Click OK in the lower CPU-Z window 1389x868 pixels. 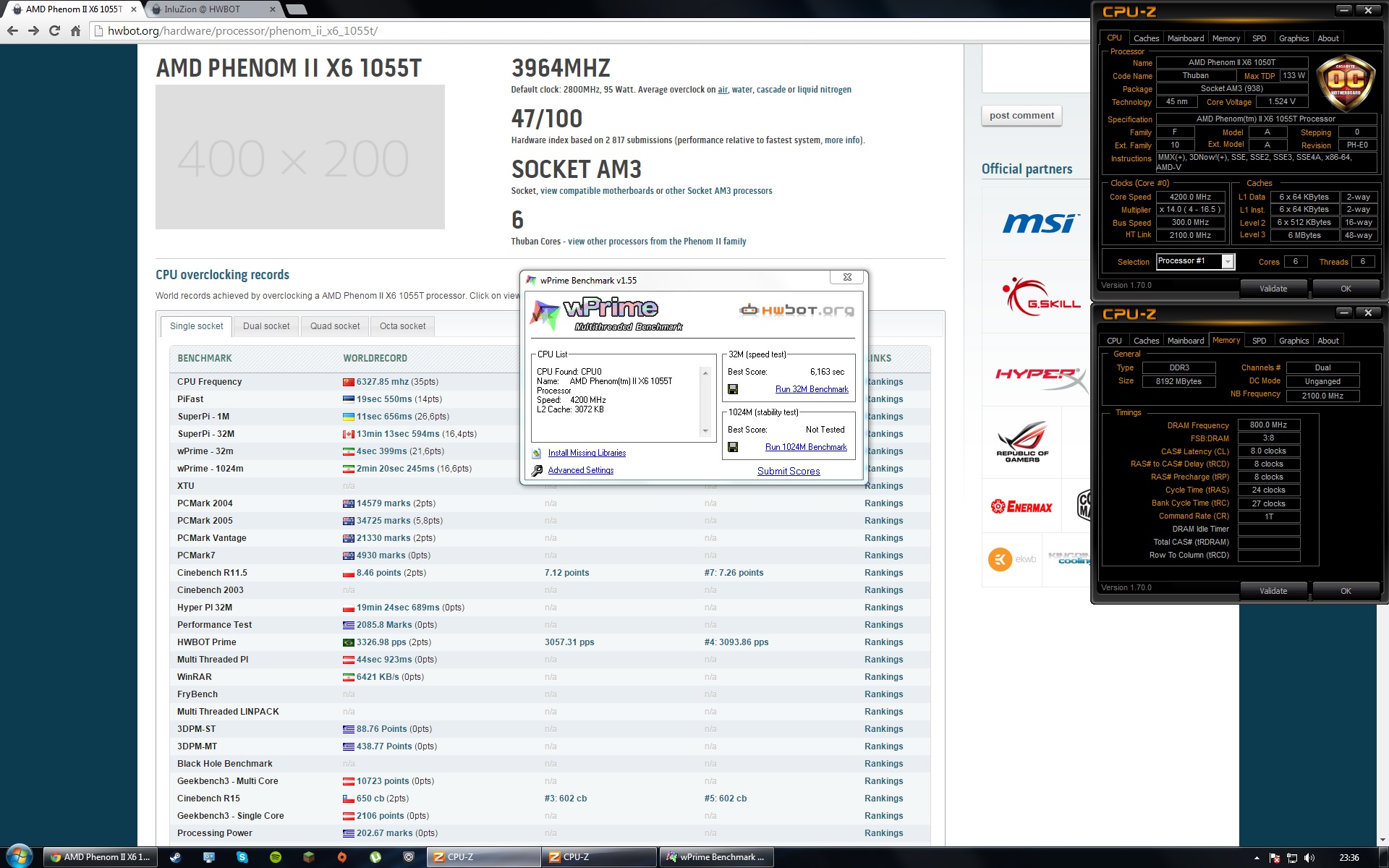1346,591
